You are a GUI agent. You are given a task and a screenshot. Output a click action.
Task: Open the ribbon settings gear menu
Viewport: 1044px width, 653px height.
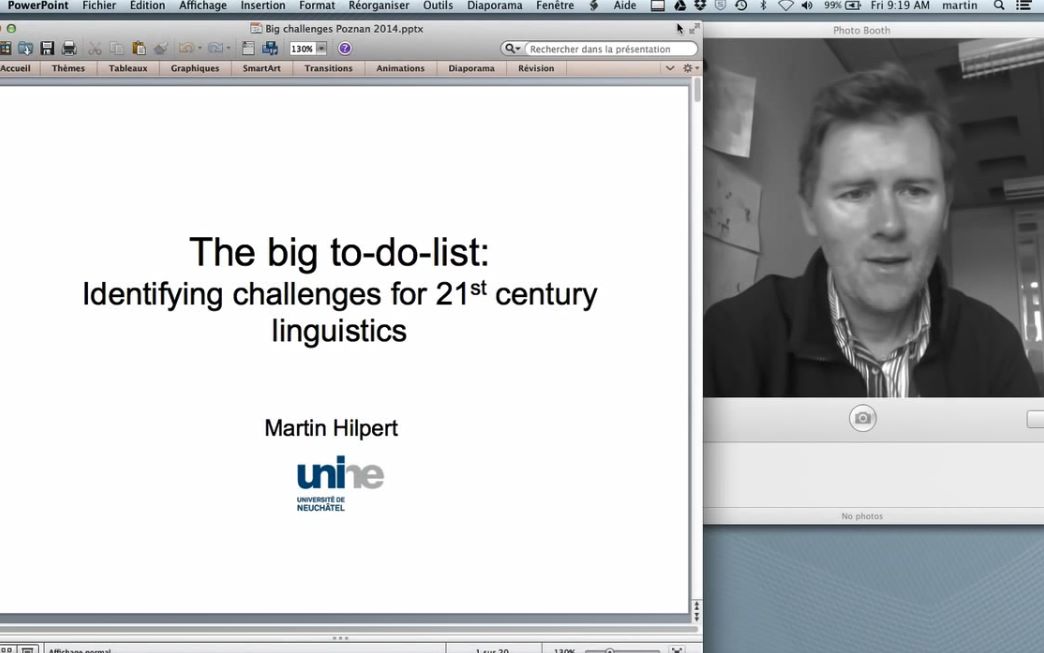(690, 68)
